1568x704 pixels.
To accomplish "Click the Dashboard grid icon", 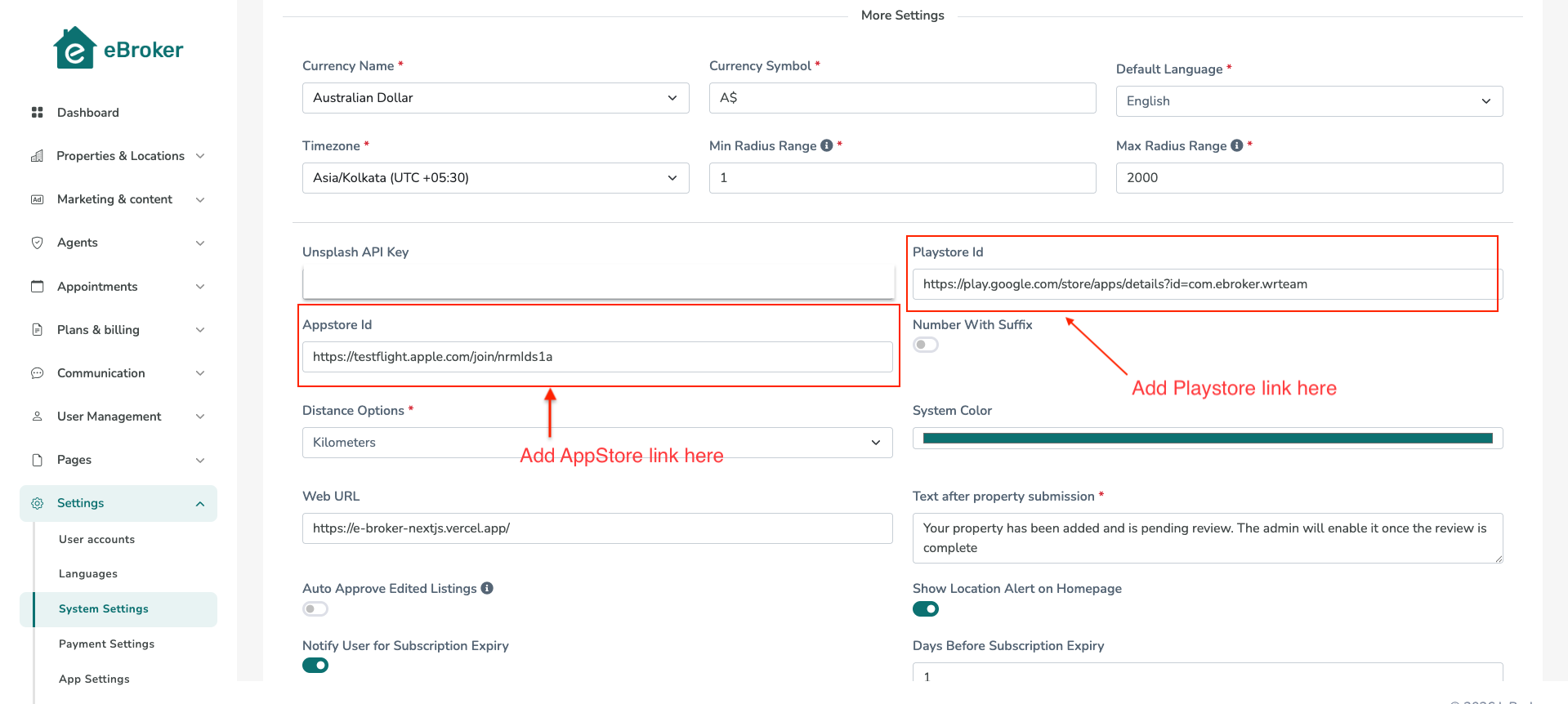I will tap(37, 113).
